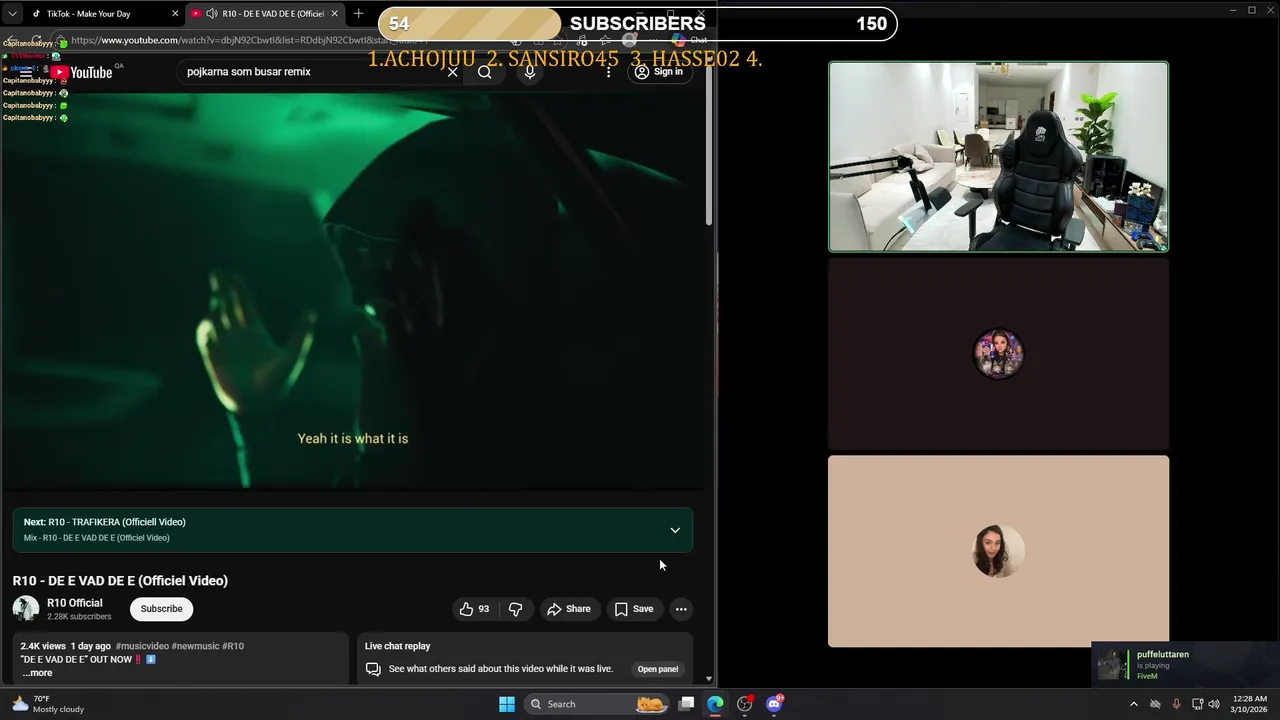Open clock and date 12:28 AM
The height and width of the screenshot is (720, 1280).
tap(1250, 704)
